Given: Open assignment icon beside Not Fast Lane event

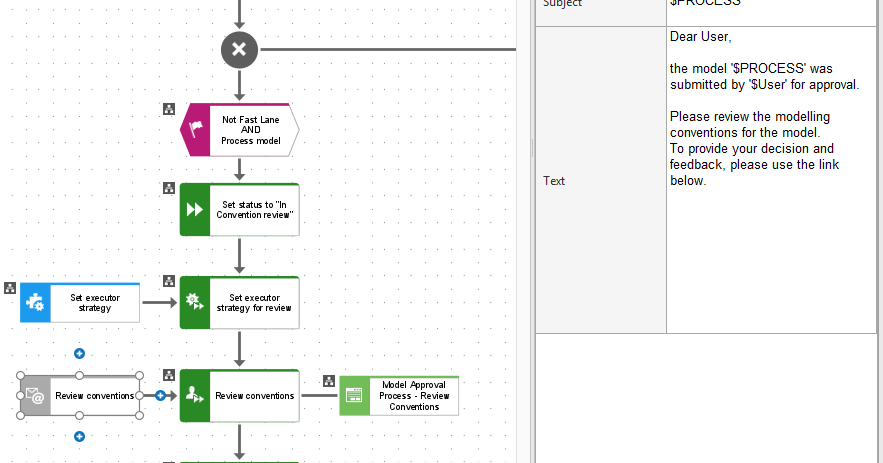Looking at the screenshot, I should pyautogui.click(x=169, y=109).
